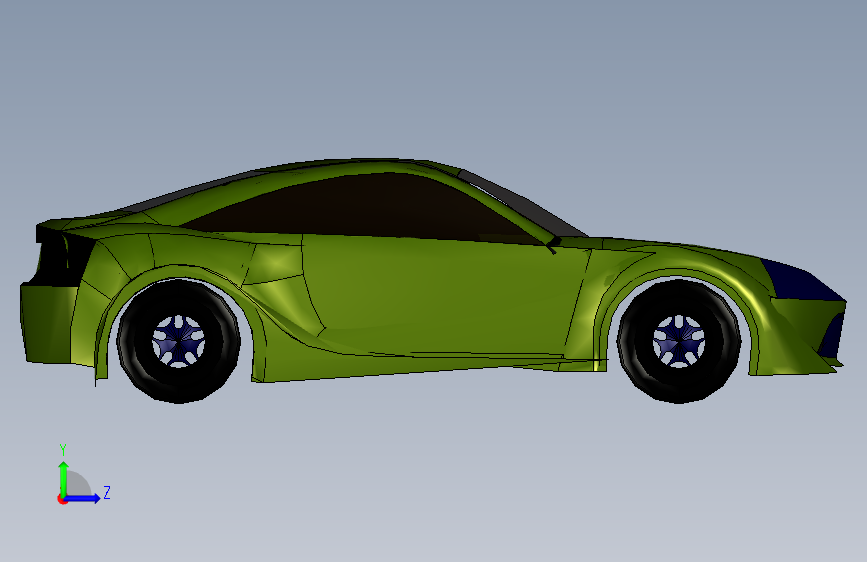867x562 pixels.
Task: Click the Y axis label
Action: coord(63,450)
